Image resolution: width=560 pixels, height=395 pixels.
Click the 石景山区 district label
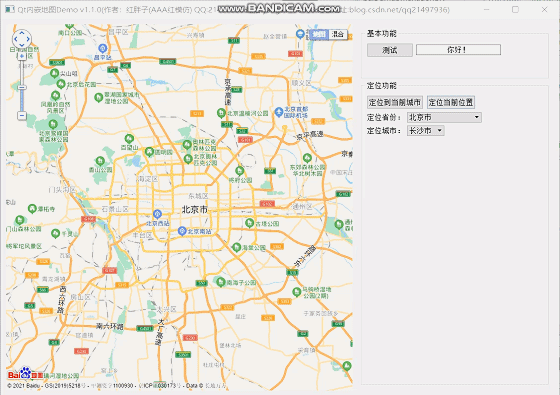pyautogui.click(x=115, y=209)
